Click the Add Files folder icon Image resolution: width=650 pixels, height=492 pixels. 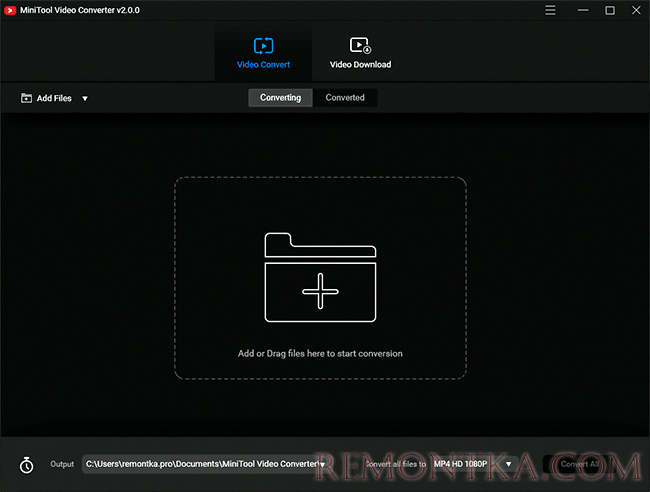tap(26, 99)
